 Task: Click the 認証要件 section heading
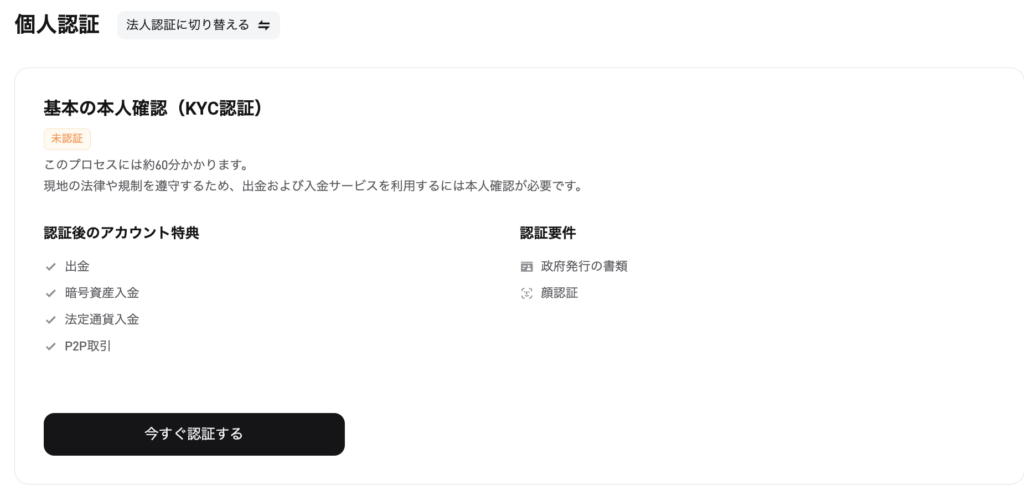coord(548,234)
